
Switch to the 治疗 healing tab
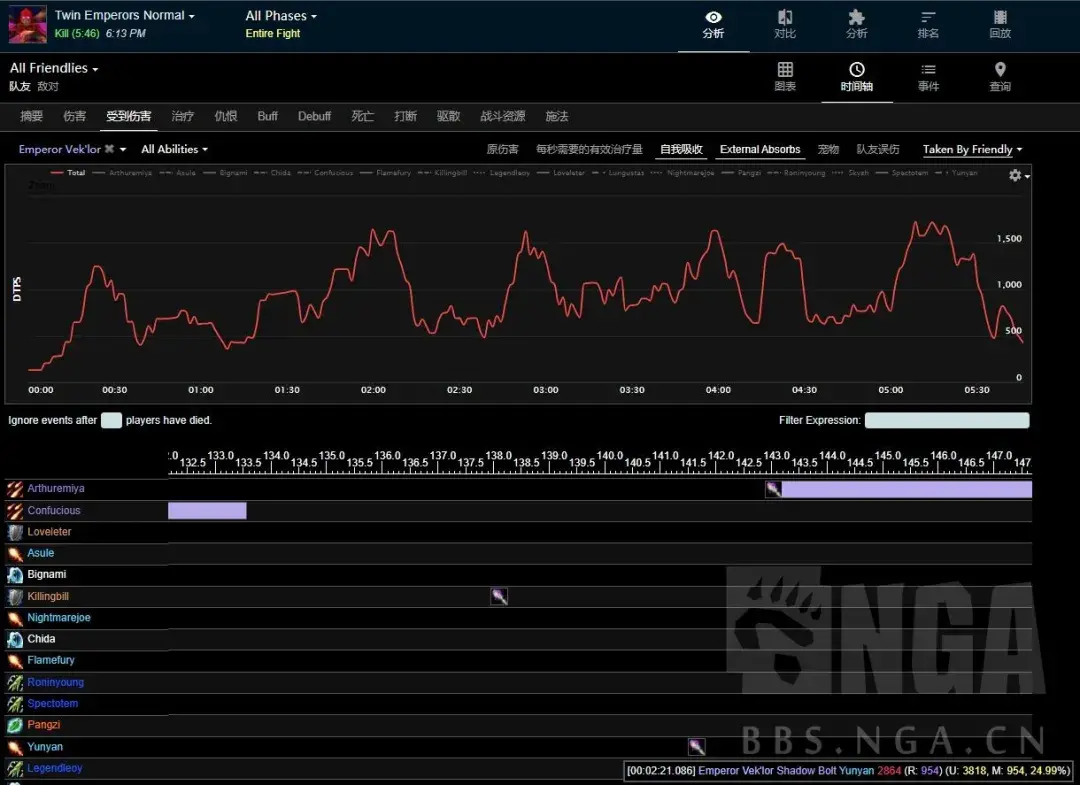(183, 116)
